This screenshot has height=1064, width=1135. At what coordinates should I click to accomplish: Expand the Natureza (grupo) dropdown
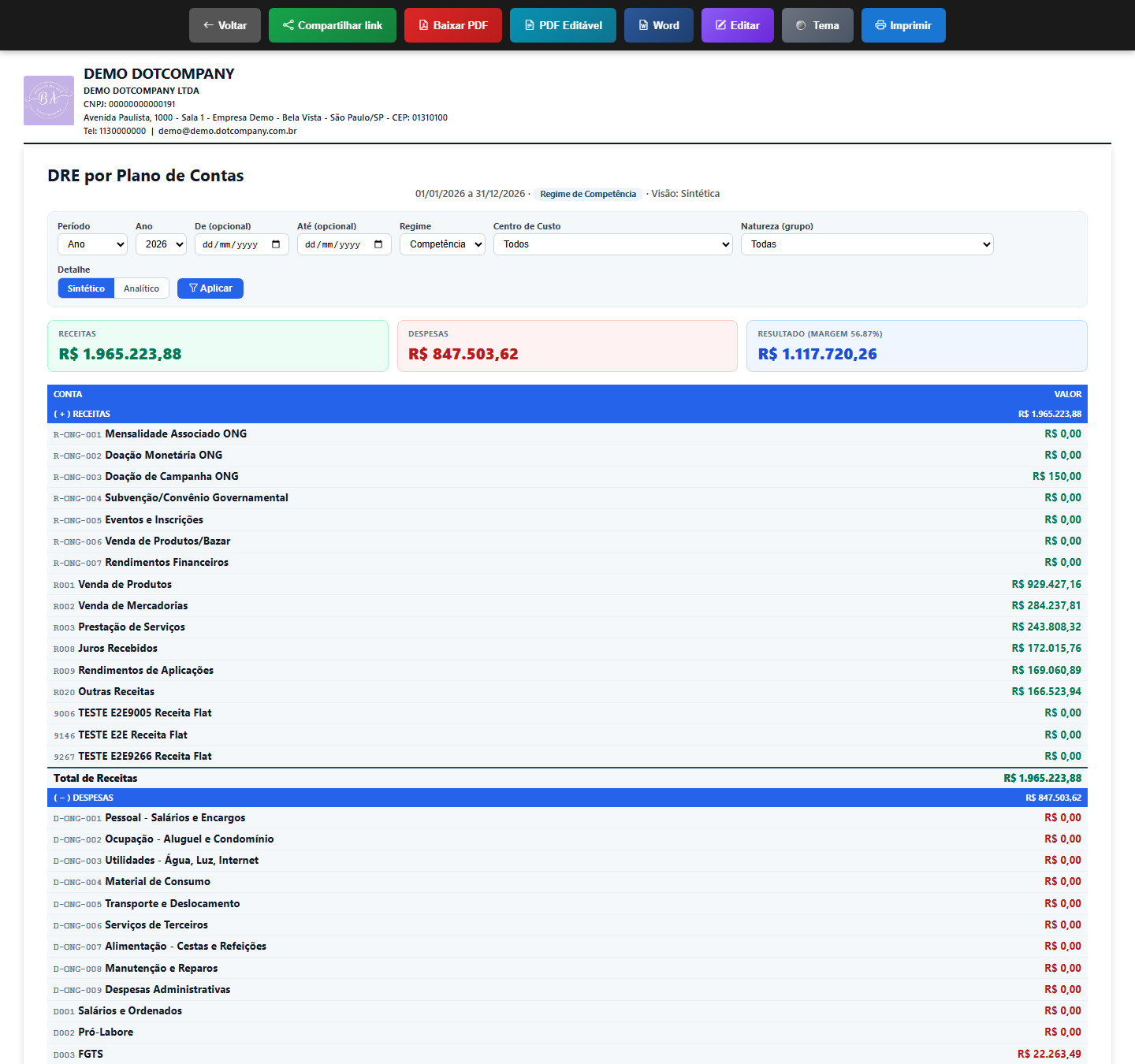867,244
